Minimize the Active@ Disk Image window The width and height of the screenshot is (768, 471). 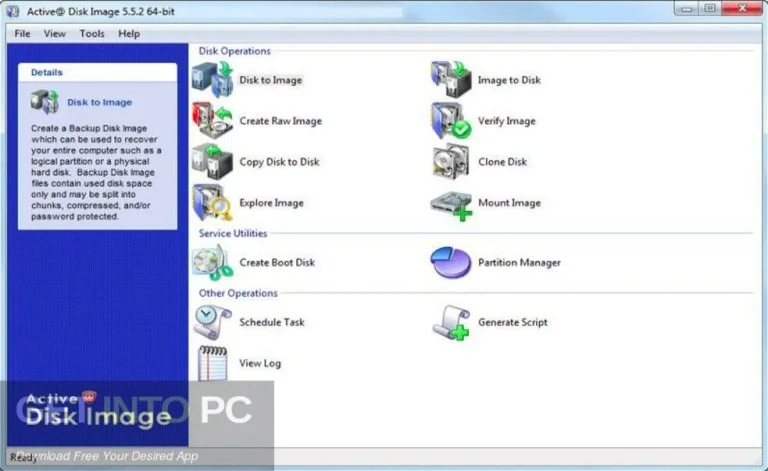pyautogui.click(x=686, y=8)
